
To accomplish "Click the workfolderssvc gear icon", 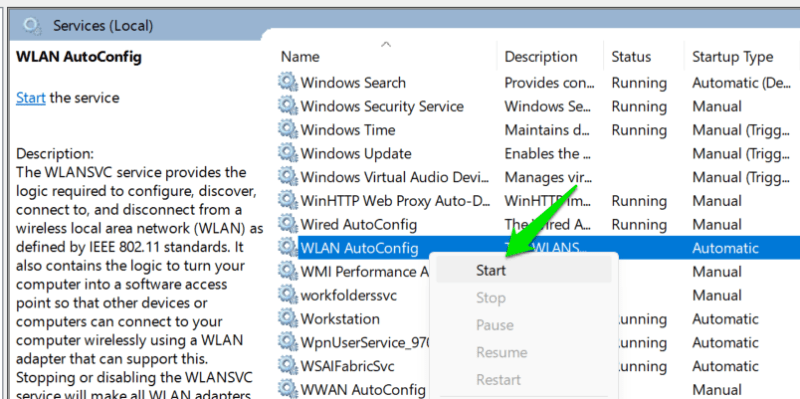I will tap(288, 295).
